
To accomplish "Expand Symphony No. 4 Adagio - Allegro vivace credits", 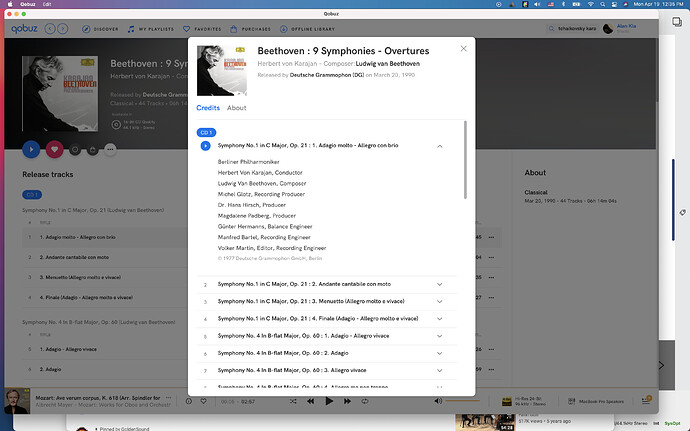I will [x=440, y=336].
